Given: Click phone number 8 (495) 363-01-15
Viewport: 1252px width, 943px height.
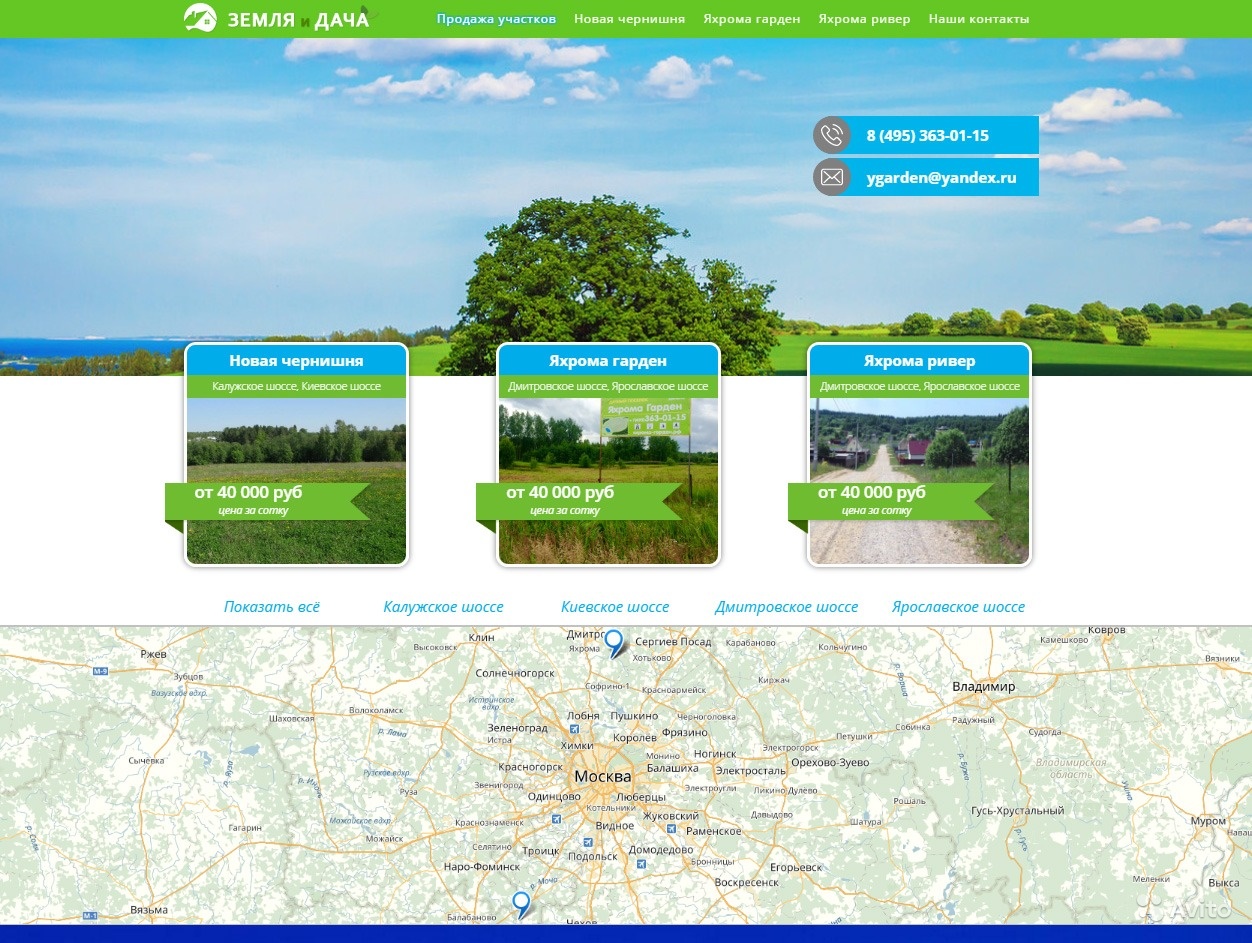Looking at the screenshot, I should pyautogui.click(x=927, y=135).
